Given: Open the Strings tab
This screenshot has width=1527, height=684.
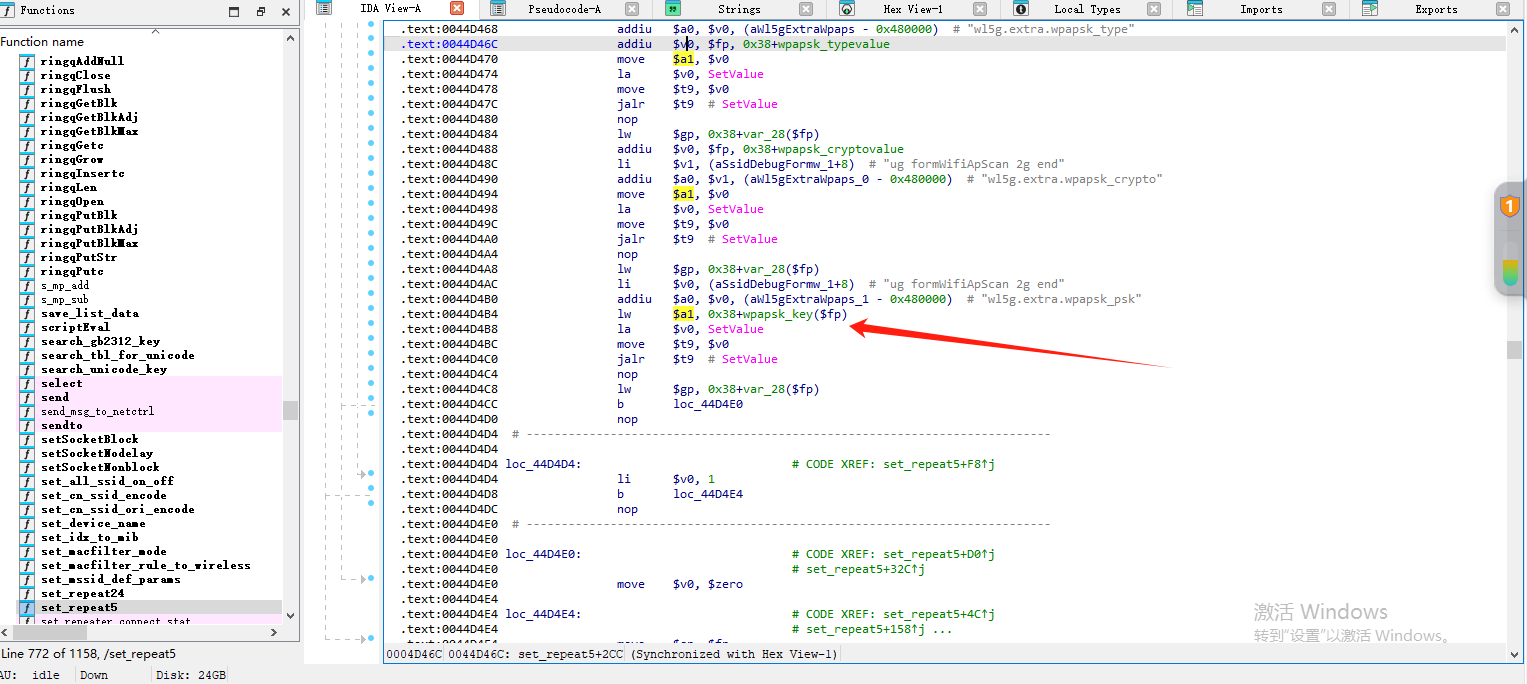Looking at the screenshot, I should click(739, 9).
